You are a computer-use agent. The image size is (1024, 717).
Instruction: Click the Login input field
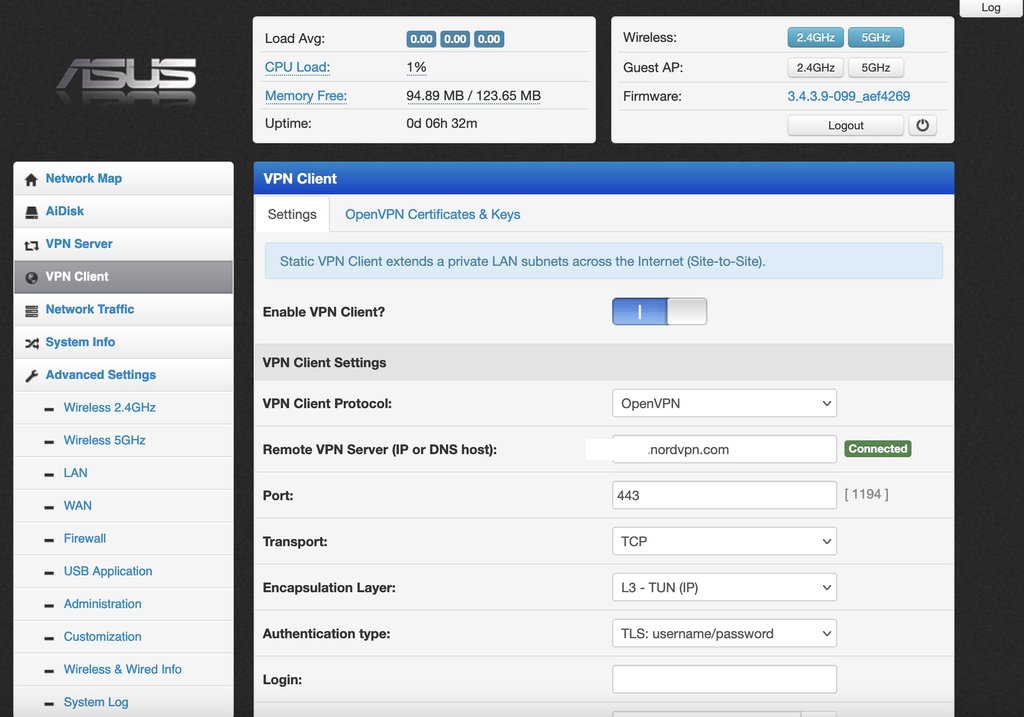[724, 680]
